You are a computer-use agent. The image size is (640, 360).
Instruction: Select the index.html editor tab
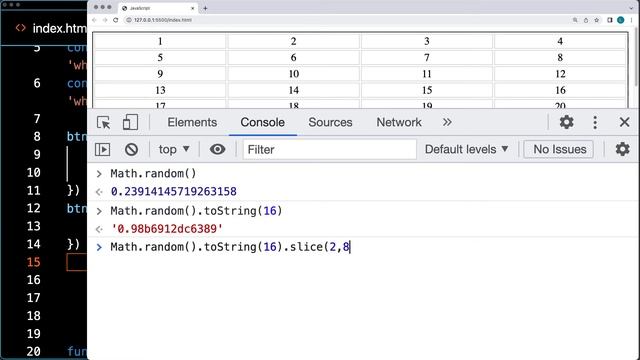(51, 28)
